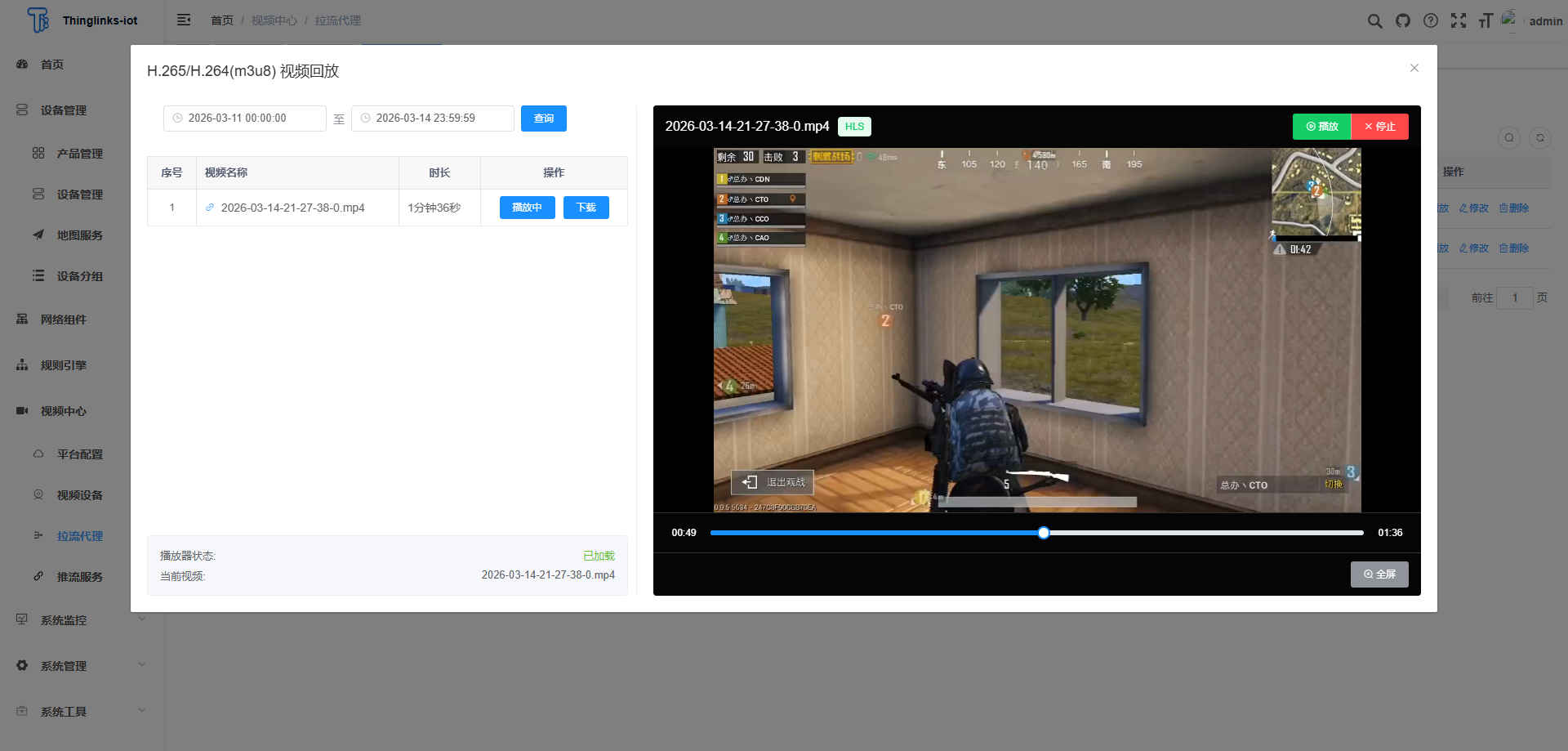The width and height of the screenshot is (1568, 751).
Task: Enter fullscreen with the 全屏 button
Action: pos(1379,574)
